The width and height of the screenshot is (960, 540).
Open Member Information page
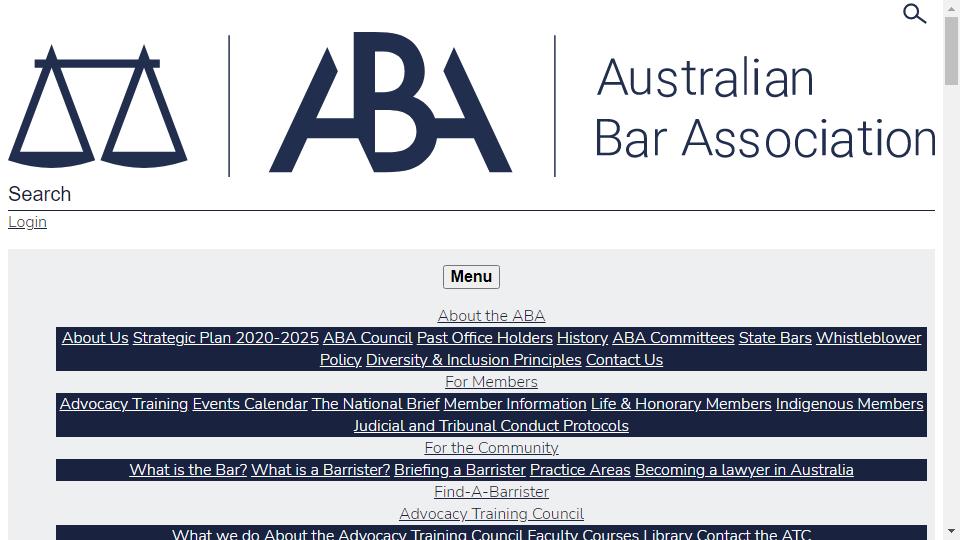pyautogui.click(x=515, y=404)
